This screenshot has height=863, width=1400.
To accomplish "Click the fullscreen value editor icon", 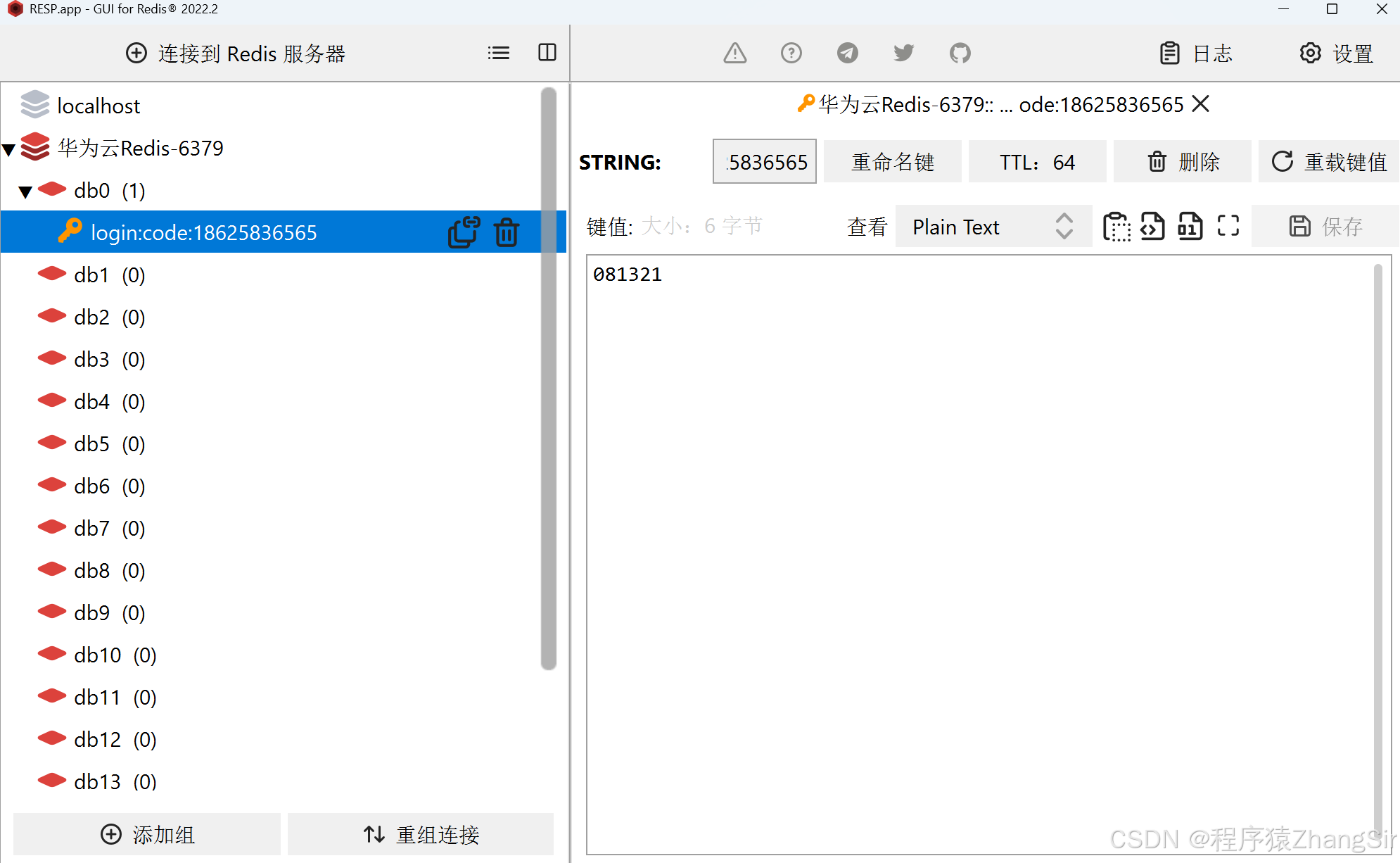I will [x=1228, y=226].
